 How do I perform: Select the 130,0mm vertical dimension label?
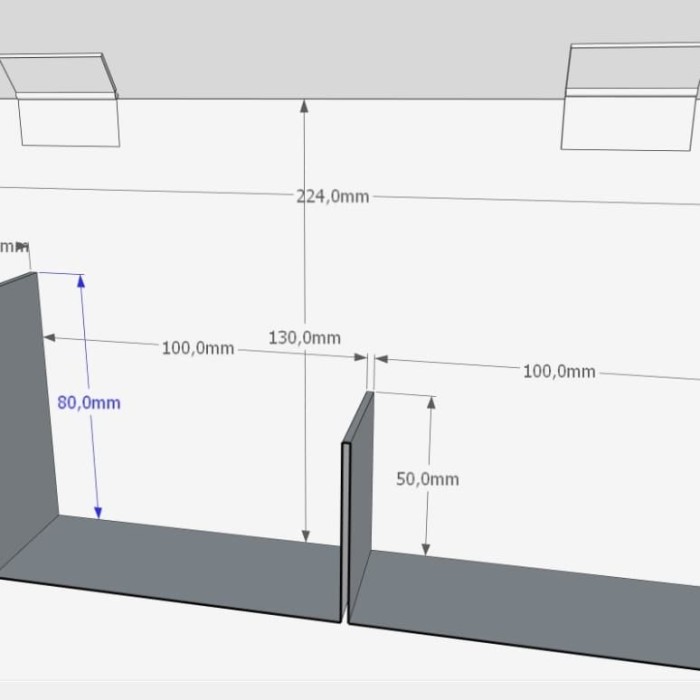(304, 338)
